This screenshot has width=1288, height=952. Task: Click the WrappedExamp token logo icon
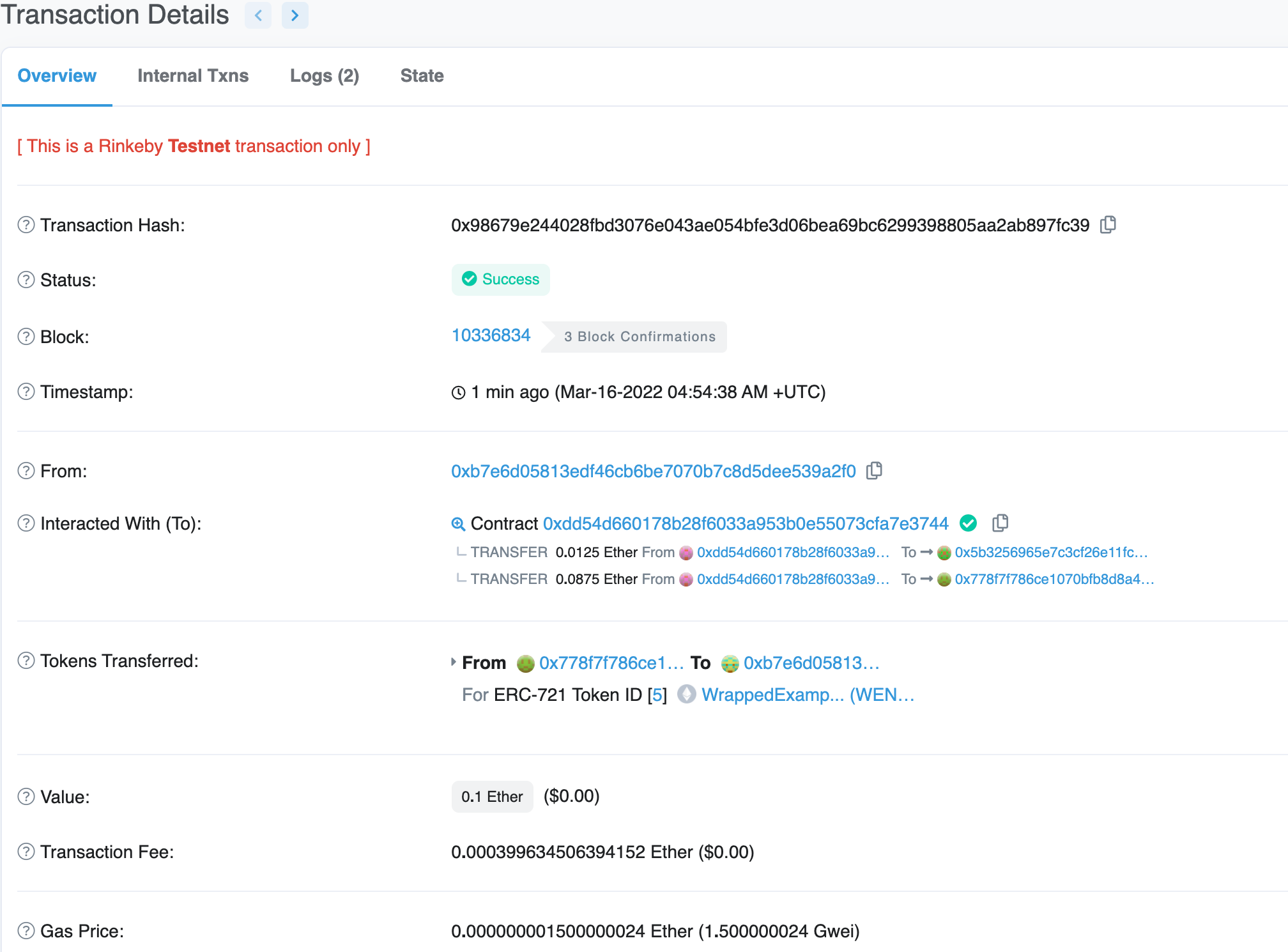pos(687,695)
